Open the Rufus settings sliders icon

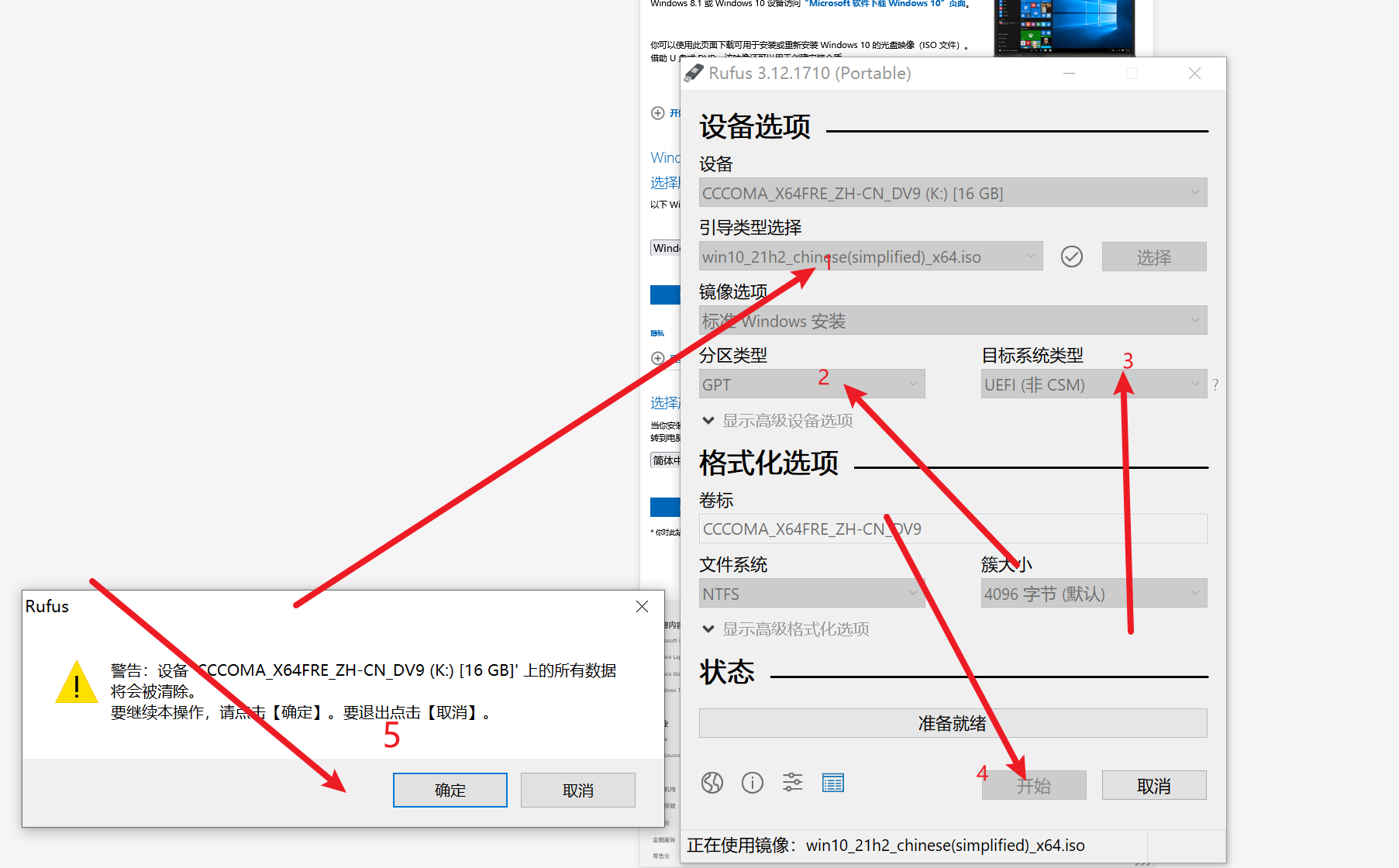792,783
